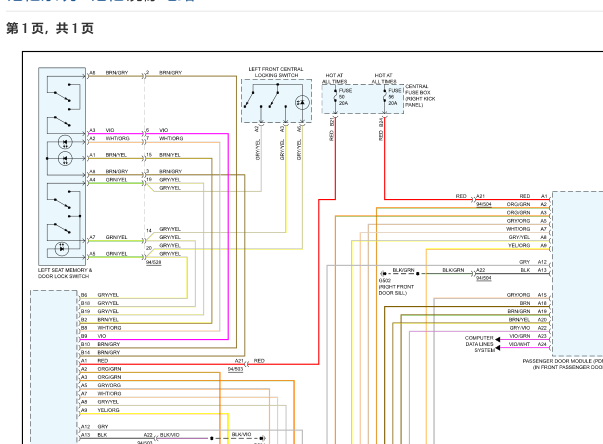Viewport: 603px width, 444px height.
Task: Click the A9 YEL/ORG row on the lower-left module
Action: [x=100, y=410]
